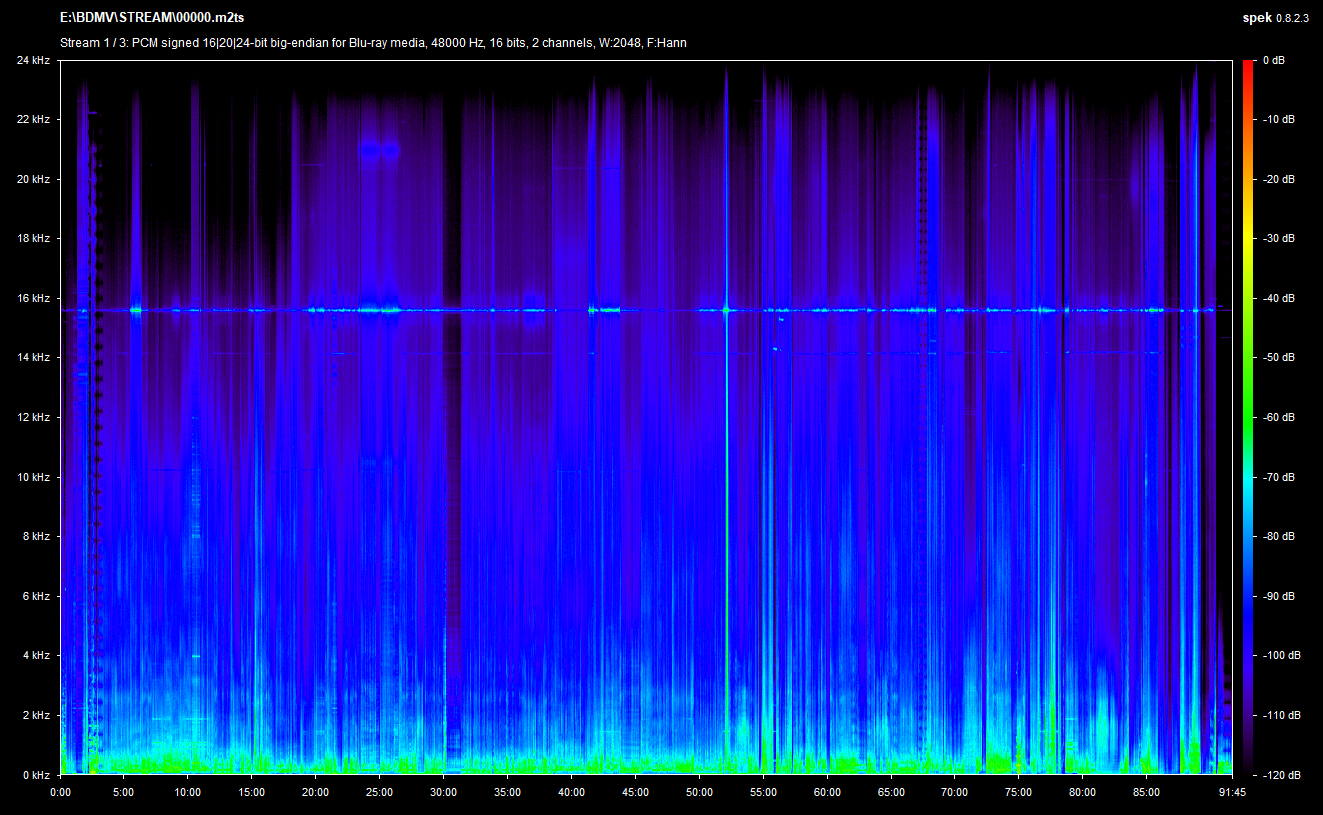Click the 16 kHz frequency axis label
This screenshot has height=815, width=1323.
32,299
